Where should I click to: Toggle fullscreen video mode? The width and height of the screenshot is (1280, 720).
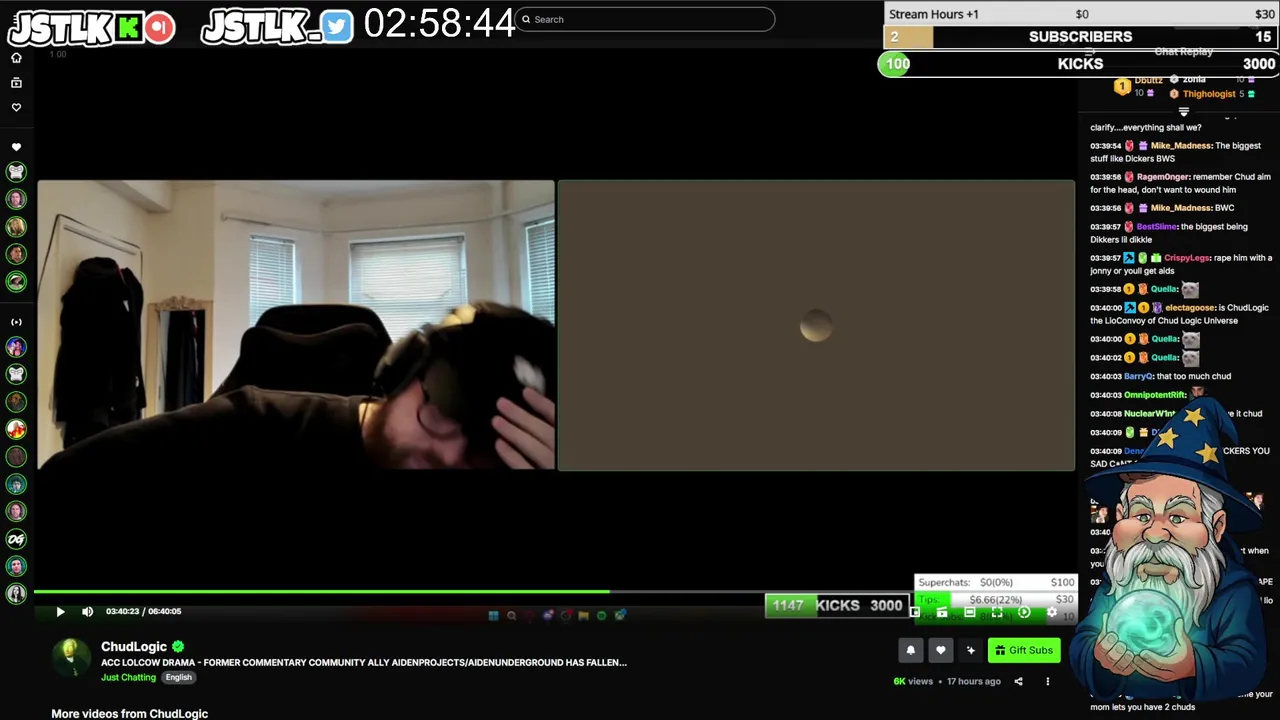click(x=997, y=612)
